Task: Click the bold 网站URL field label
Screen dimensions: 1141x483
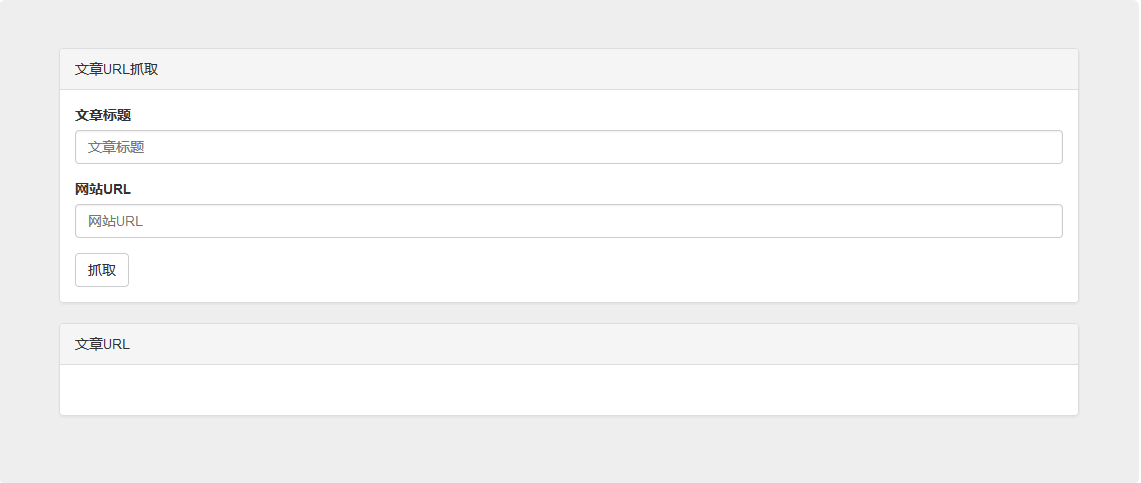Action: point(103,189)
